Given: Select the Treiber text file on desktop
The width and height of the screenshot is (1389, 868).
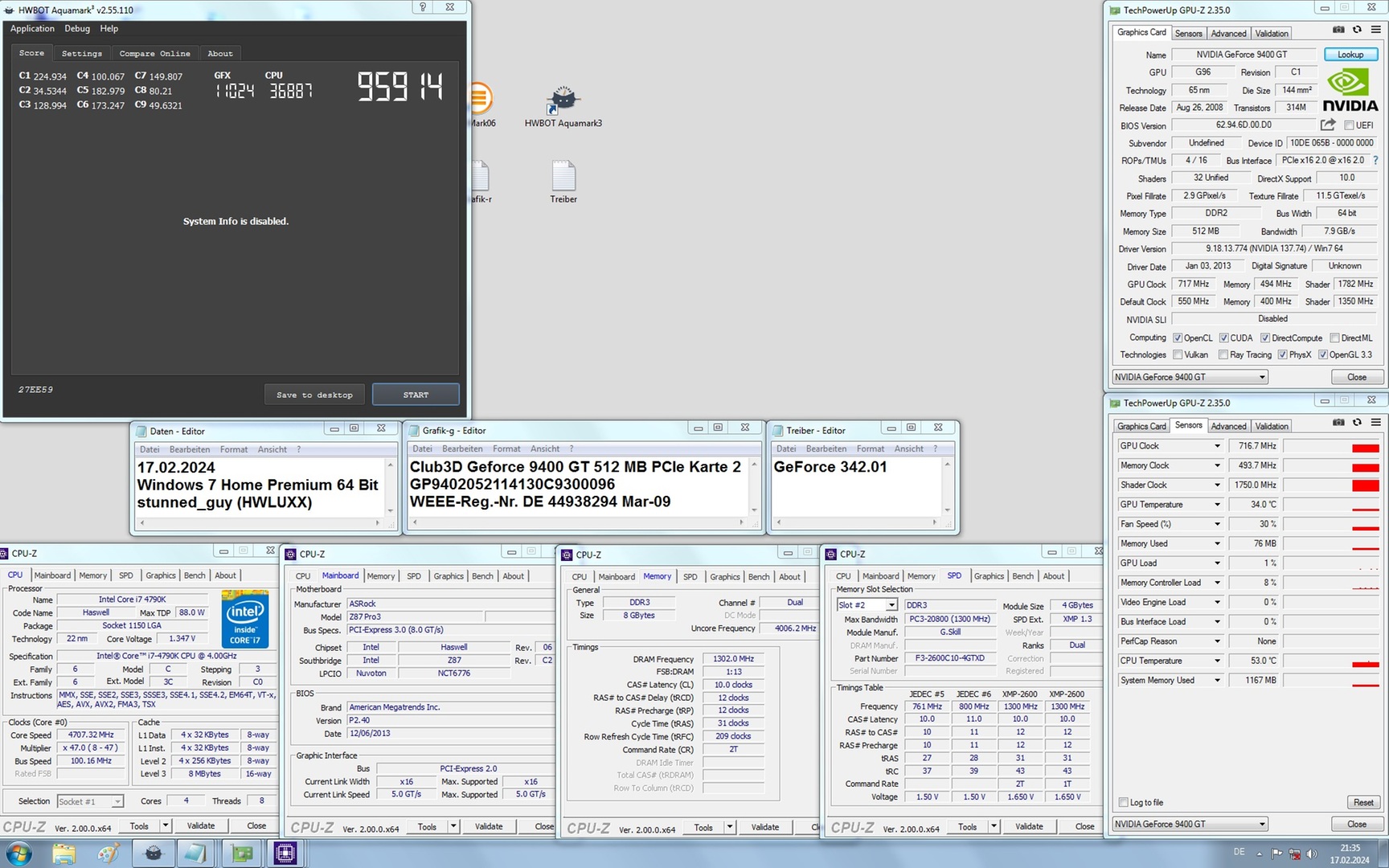Looking at the screenshot, I should pyautogui.click(x=563, y=182).
